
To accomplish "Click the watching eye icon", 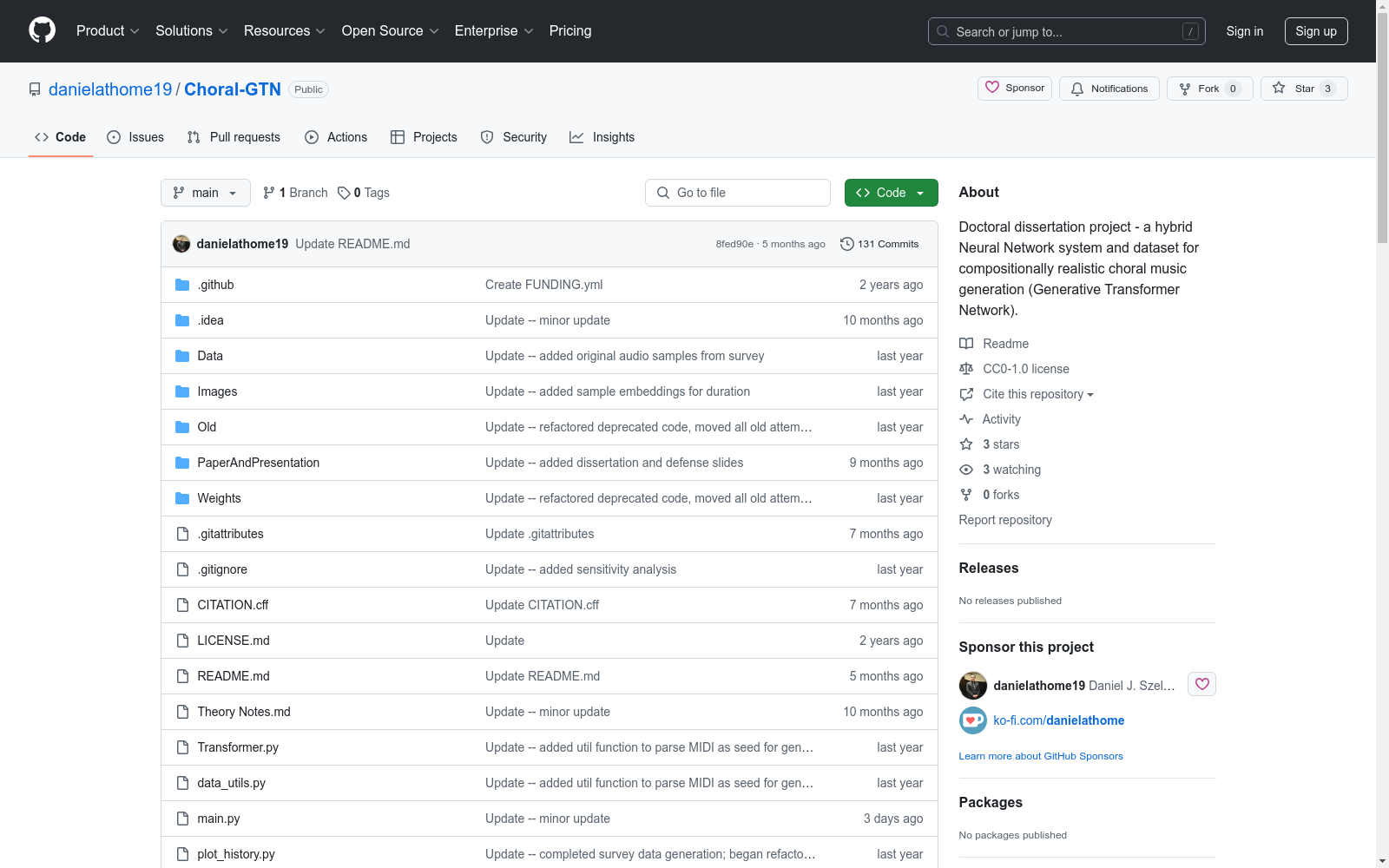I will [x=966, y=470].
